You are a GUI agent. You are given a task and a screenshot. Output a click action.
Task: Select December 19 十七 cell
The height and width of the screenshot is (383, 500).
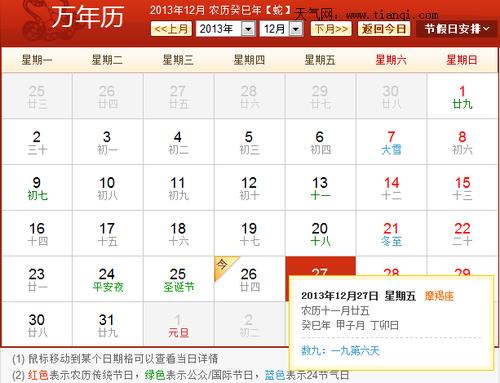point(250,233)
